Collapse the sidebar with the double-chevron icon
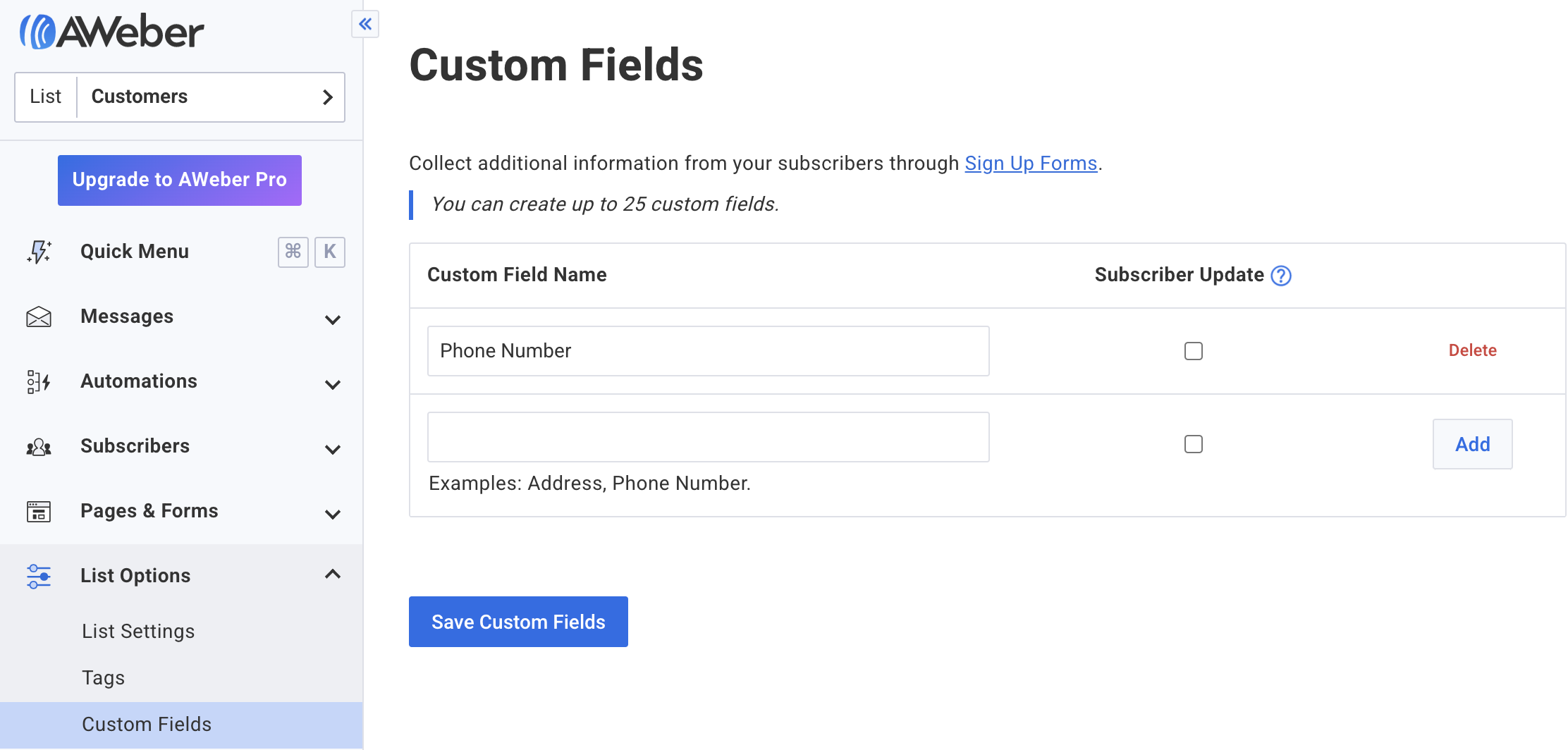Screen dimensions: 1568x750 coord(365,24)
